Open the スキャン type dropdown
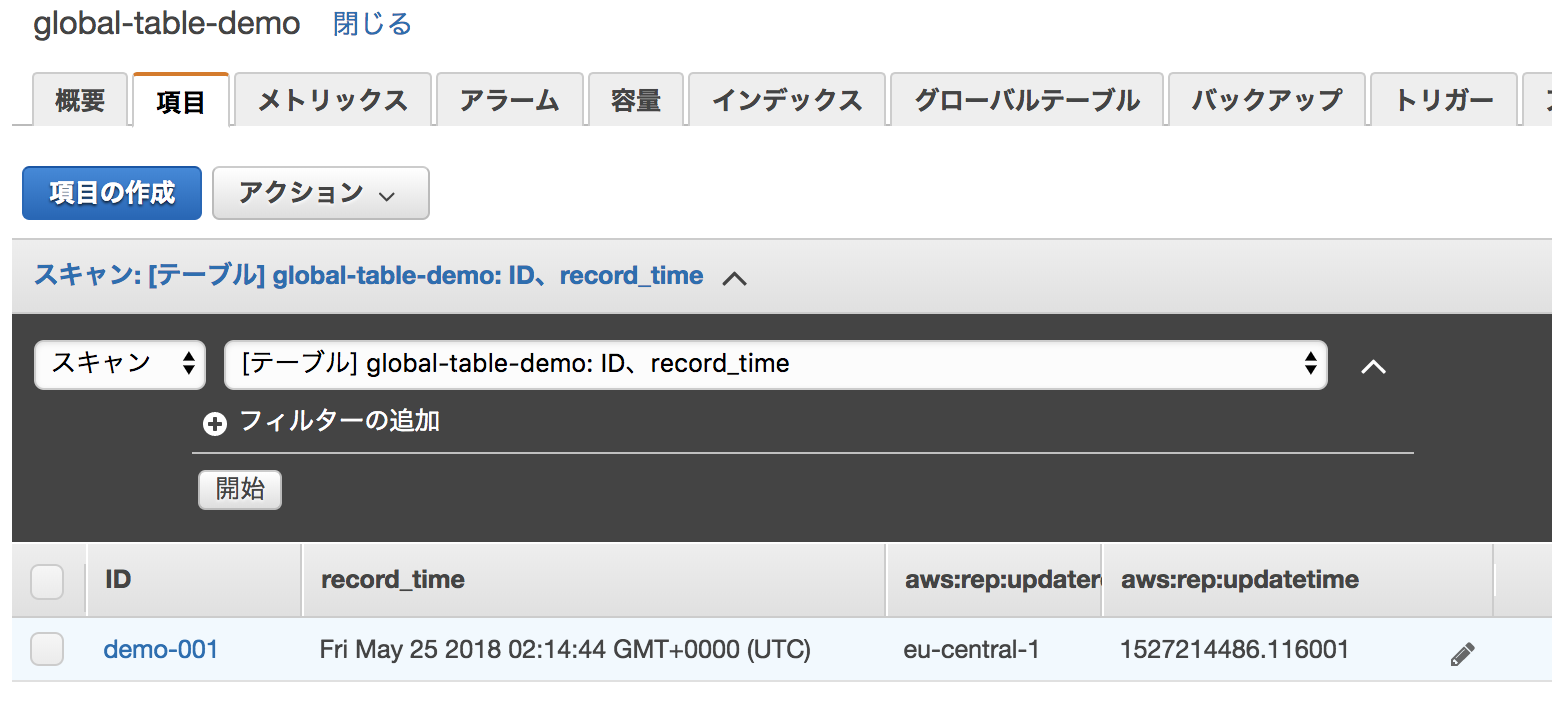 pyautogui.click(x=120, y=365)
